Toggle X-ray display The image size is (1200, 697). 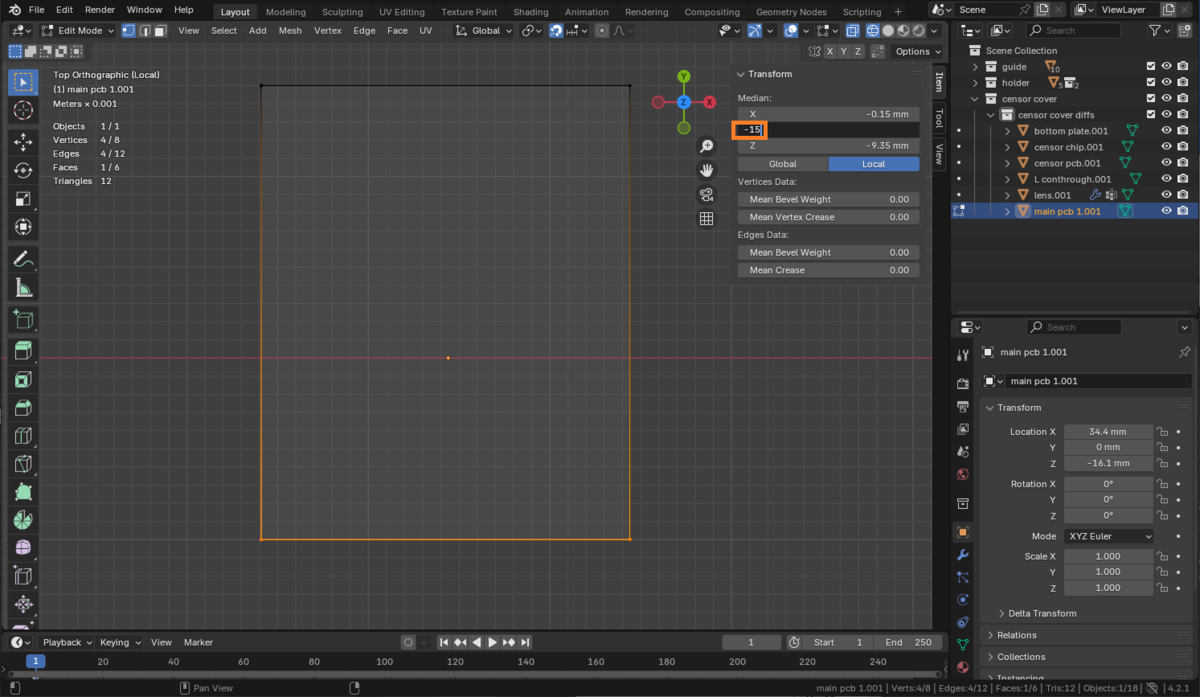(851, 30)
